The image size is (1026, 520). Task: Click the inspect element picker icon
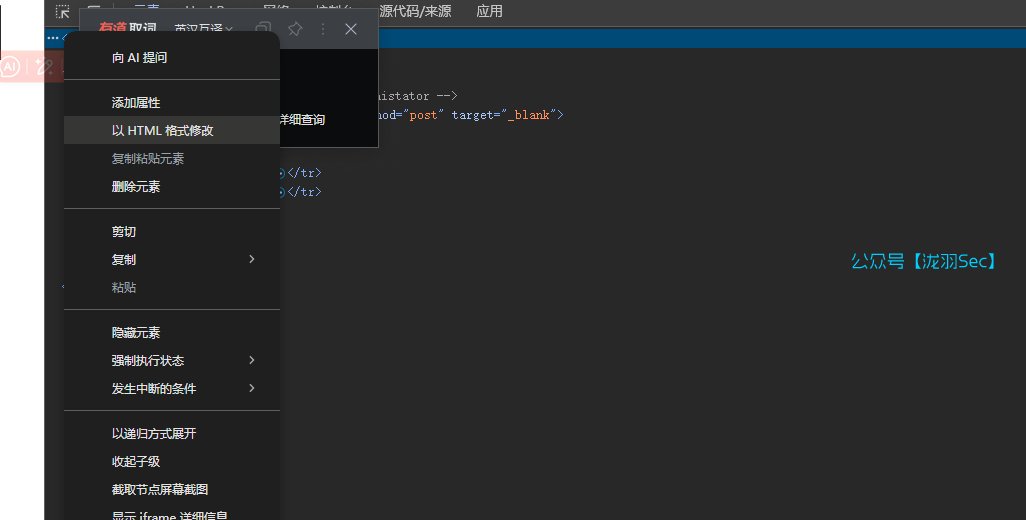[62, 12]
